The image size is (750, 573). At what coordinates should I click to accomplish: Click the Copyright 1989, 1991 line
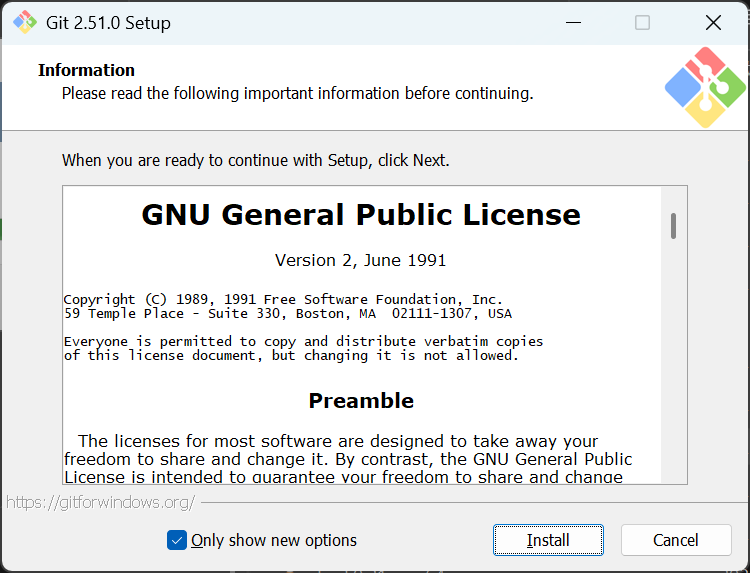tap(283, 299)
